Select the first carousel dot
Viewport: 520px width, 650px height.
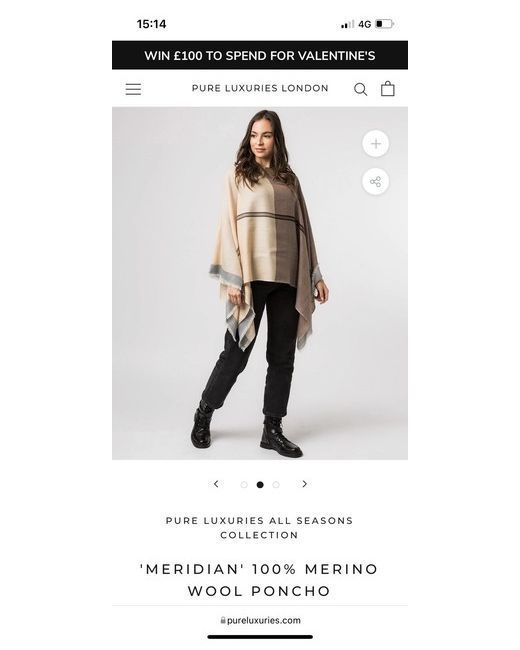coord(244,485)
